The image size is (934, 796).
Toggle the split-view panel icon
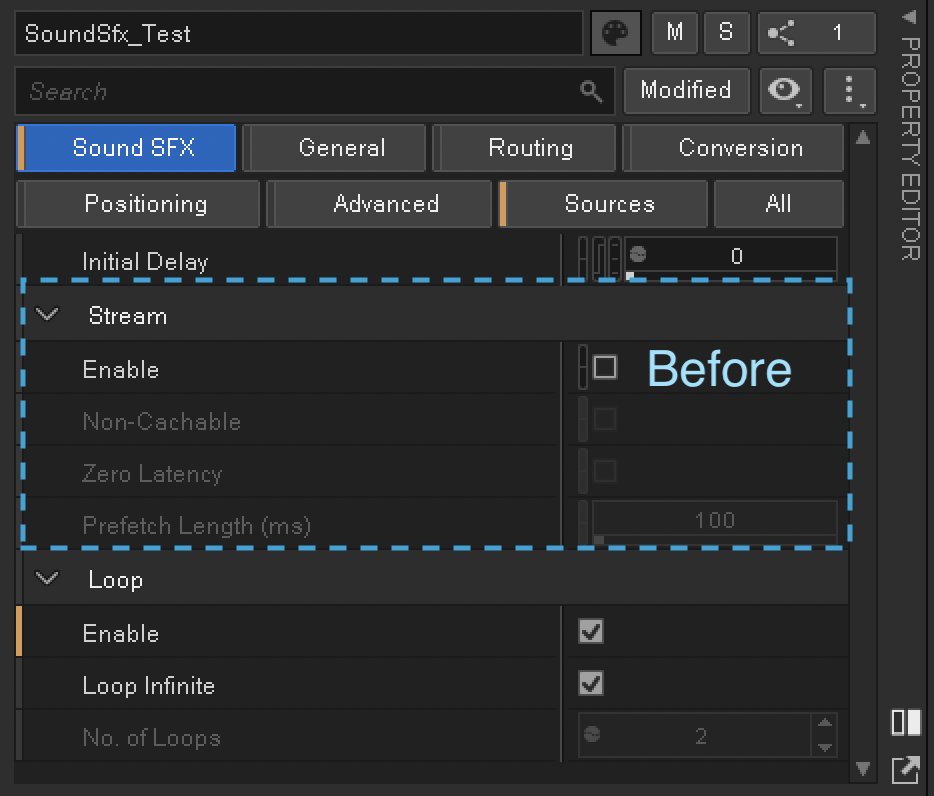pyautogui.click(x=905, y=723)
